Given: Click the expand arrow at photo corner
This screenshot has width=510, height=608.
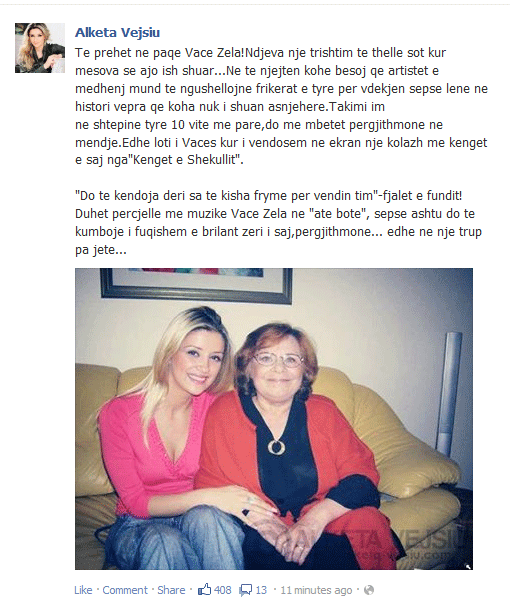Looking at the screenshot, I should click(x=468, y=566).
